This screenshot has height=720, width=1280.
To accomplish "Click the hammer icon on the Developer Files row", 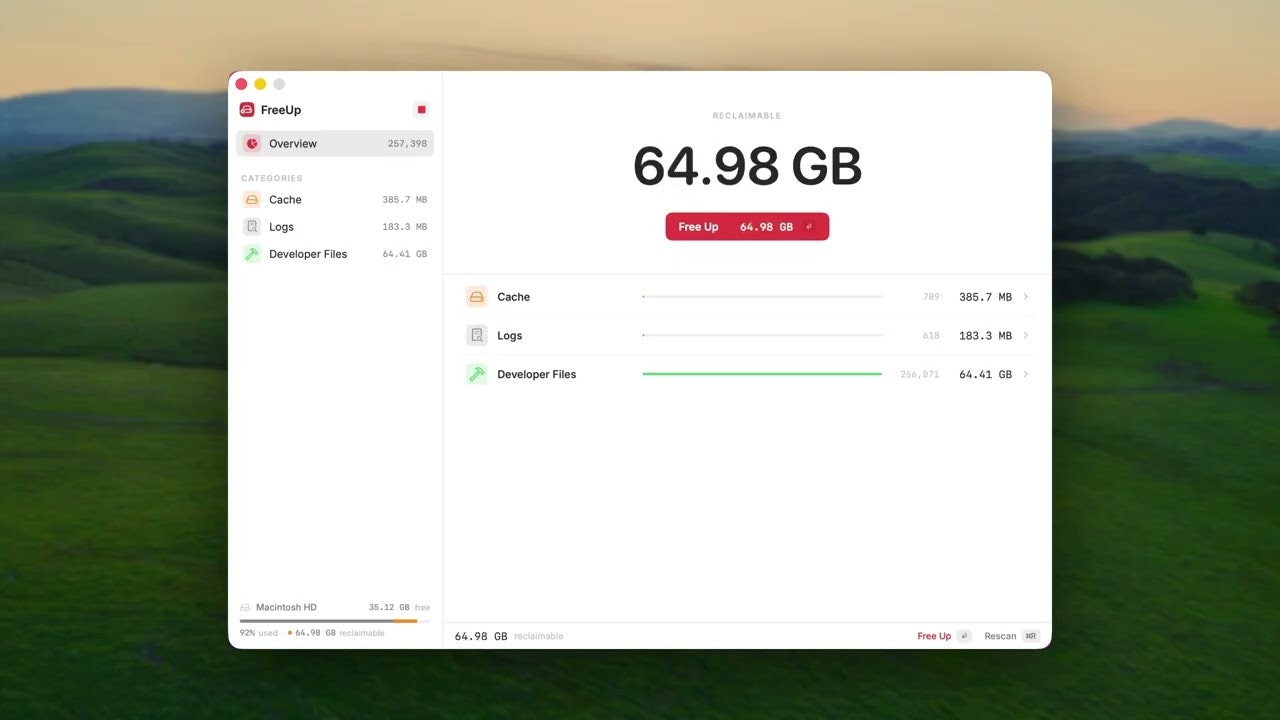I will click(x=476, y=374).
